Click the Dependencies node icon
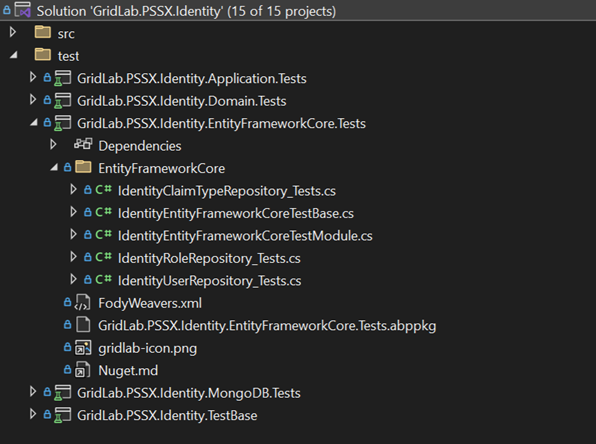Screen dimensions: 596x444 click(x=83, y=144)
